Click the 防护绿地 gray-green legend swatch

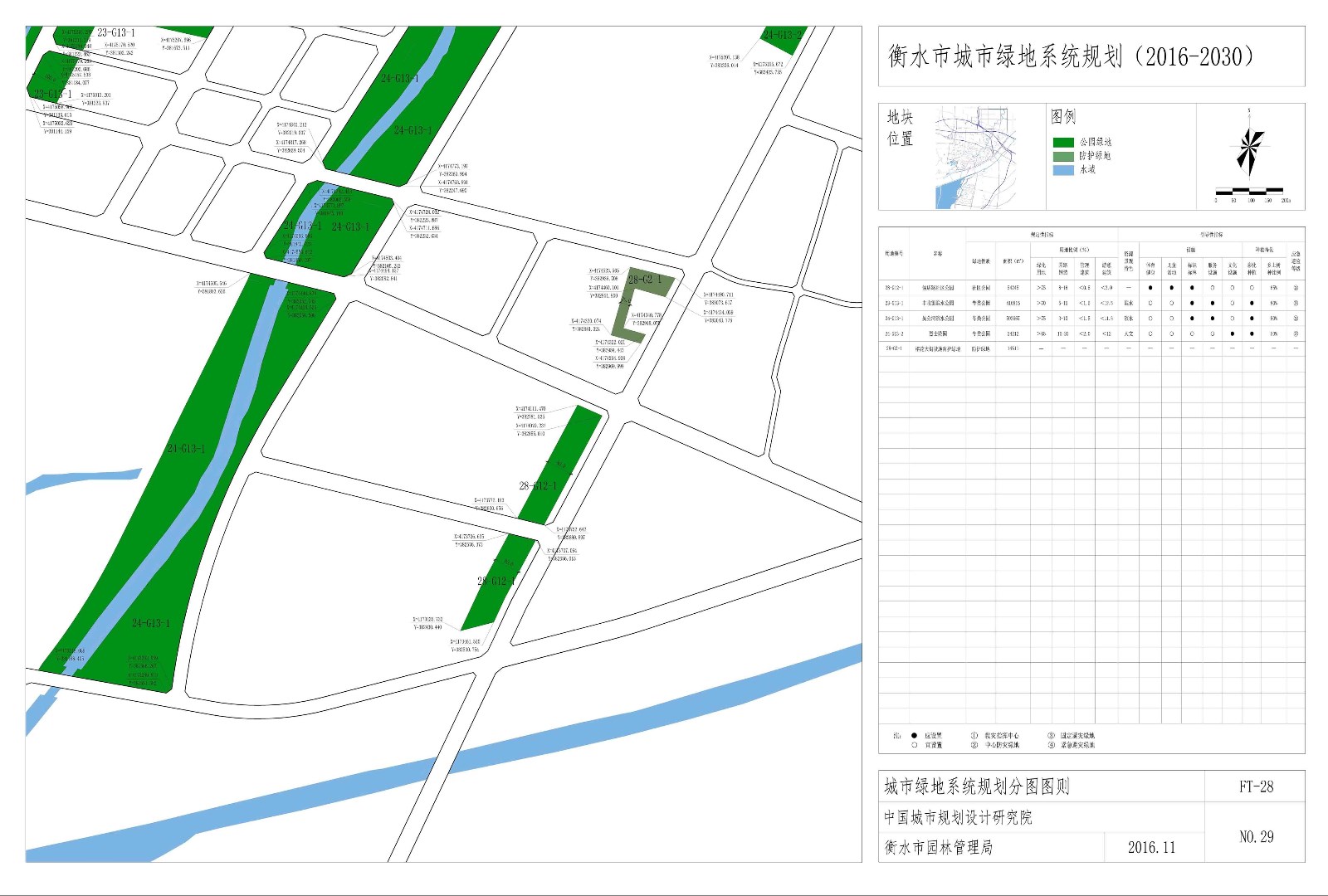pos(1063,156)
